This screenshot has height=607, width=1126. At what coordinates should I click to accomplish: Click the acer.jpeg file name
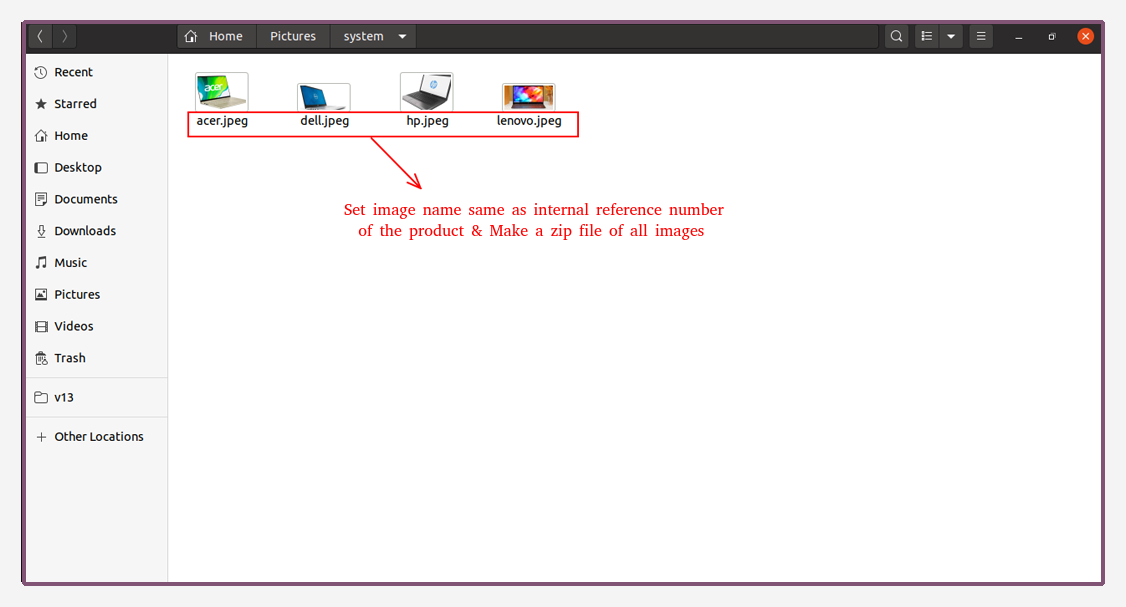[x=222, y=121]
